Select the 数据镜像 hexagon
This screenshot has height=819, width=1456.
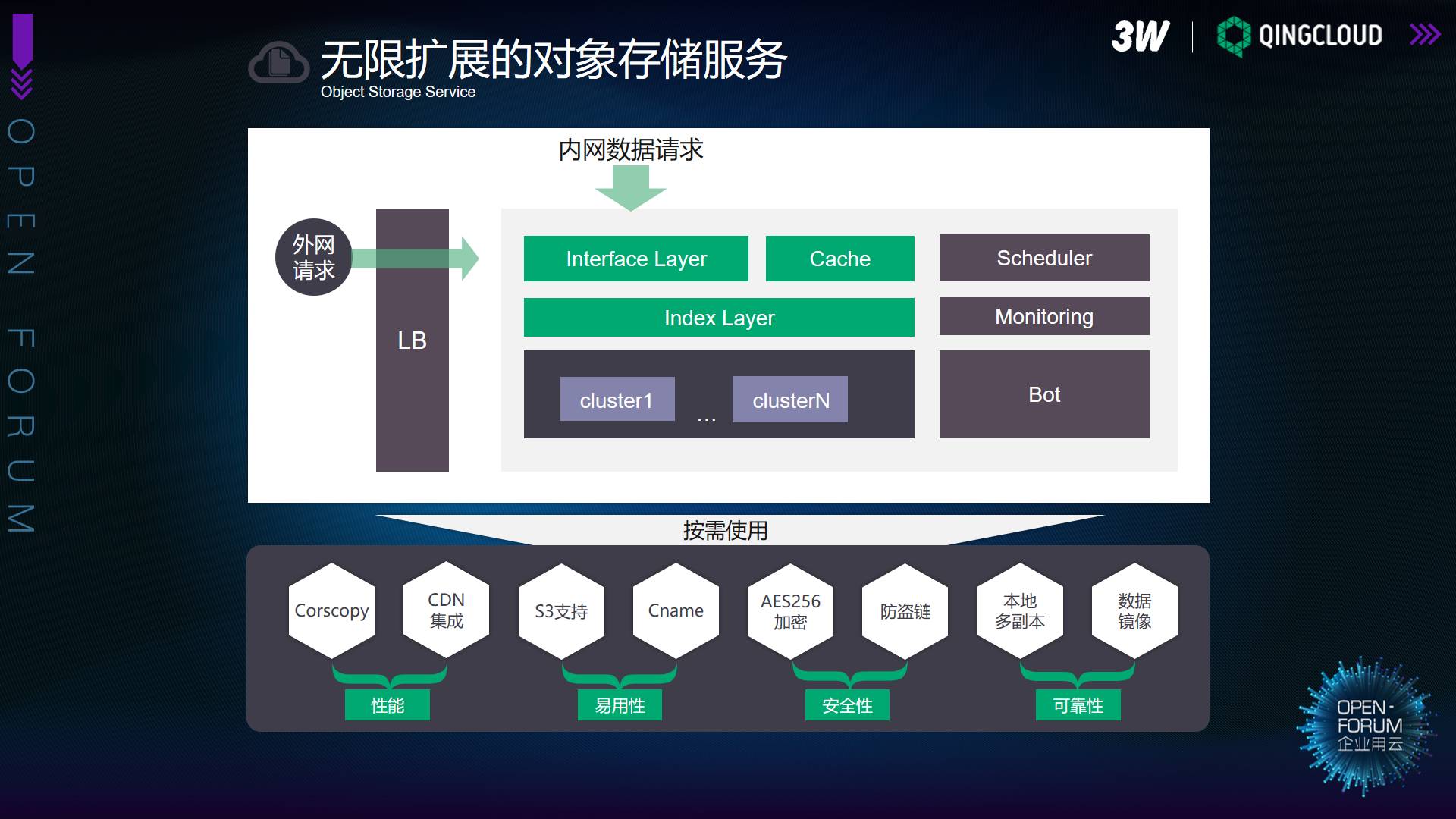click(x=1134, y=610)
